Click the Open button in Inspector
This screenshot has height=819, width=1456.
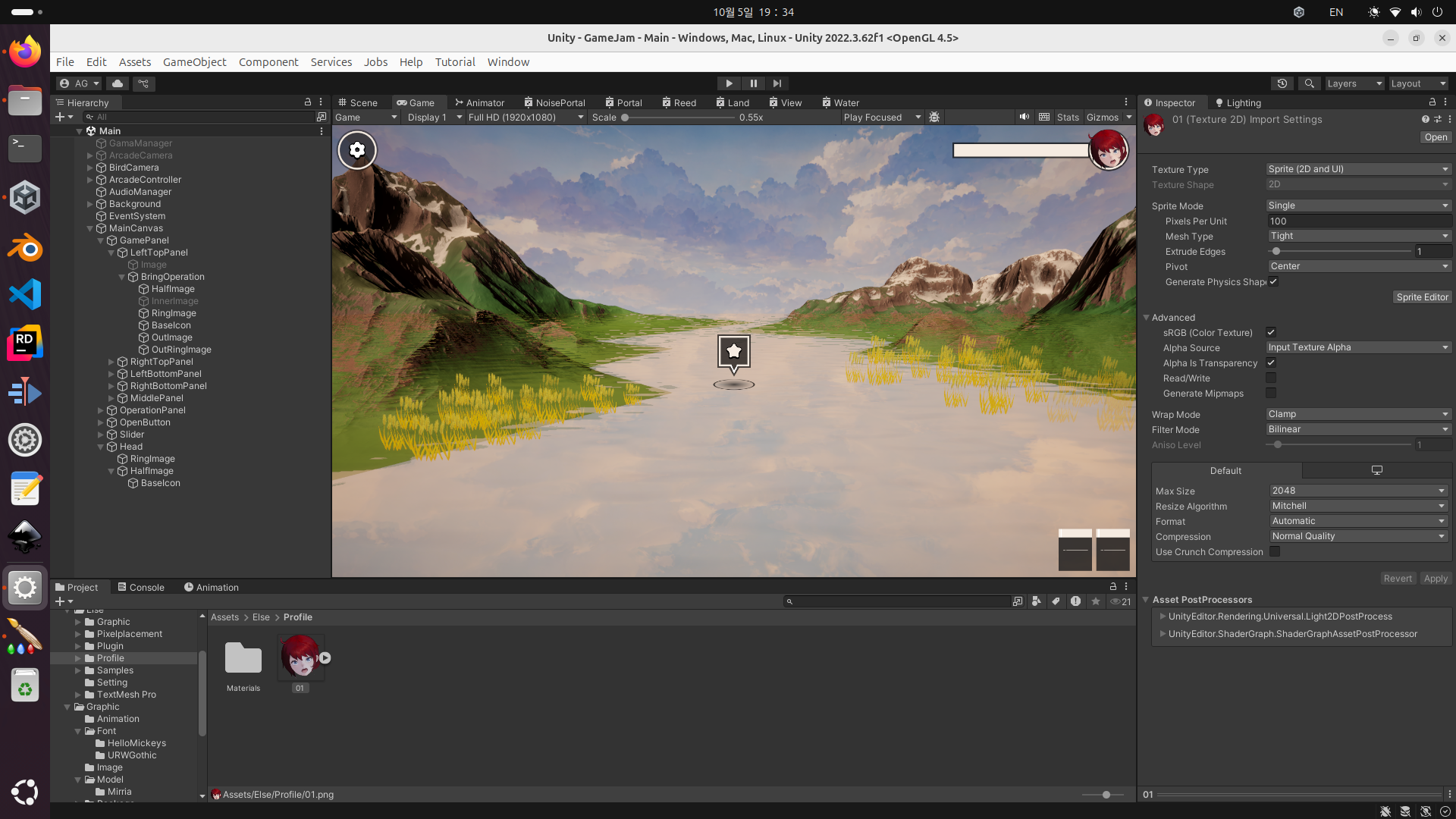click(x=1435, y=137)
